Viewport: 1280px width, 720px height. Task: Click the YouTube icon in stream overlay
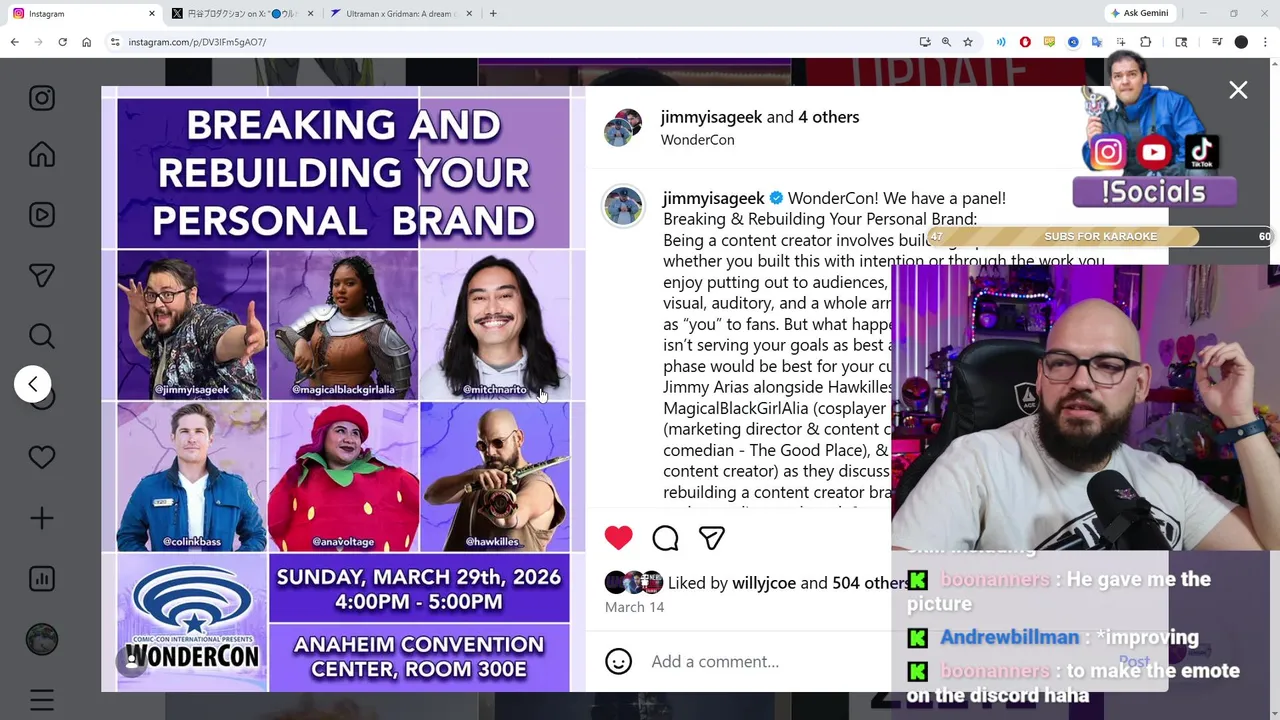coord(1154,152)
